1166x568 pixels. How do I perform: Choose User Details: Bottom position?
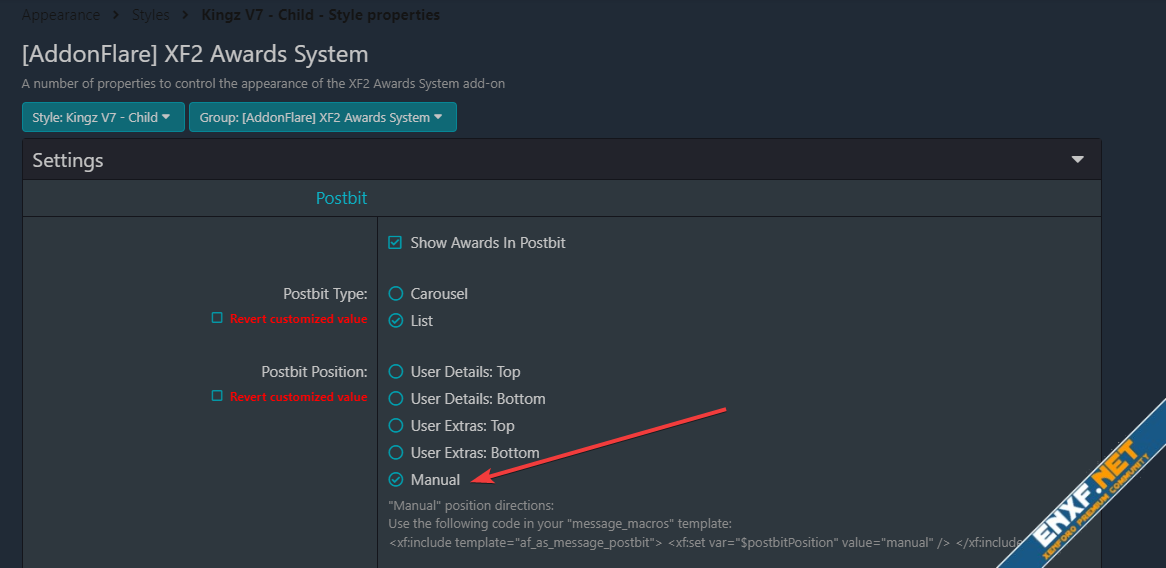(396, 399)
